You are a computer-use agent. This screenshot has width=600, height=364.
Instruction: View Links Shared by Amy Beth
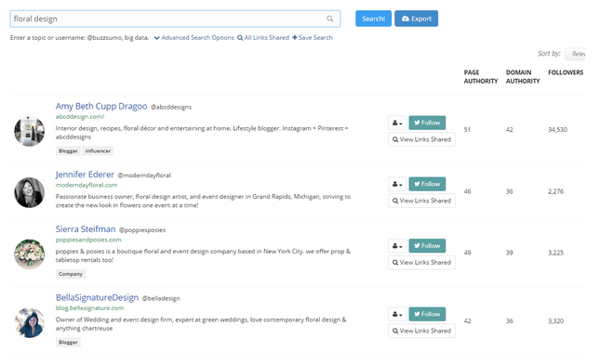[x=422, y=139]
